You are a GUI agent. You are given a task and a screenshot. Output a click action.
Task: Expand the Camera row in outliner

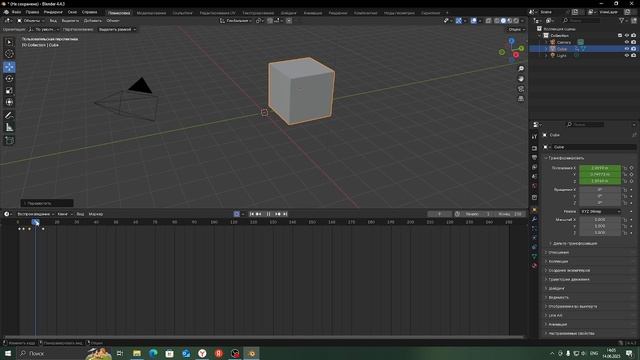point(546,42)
